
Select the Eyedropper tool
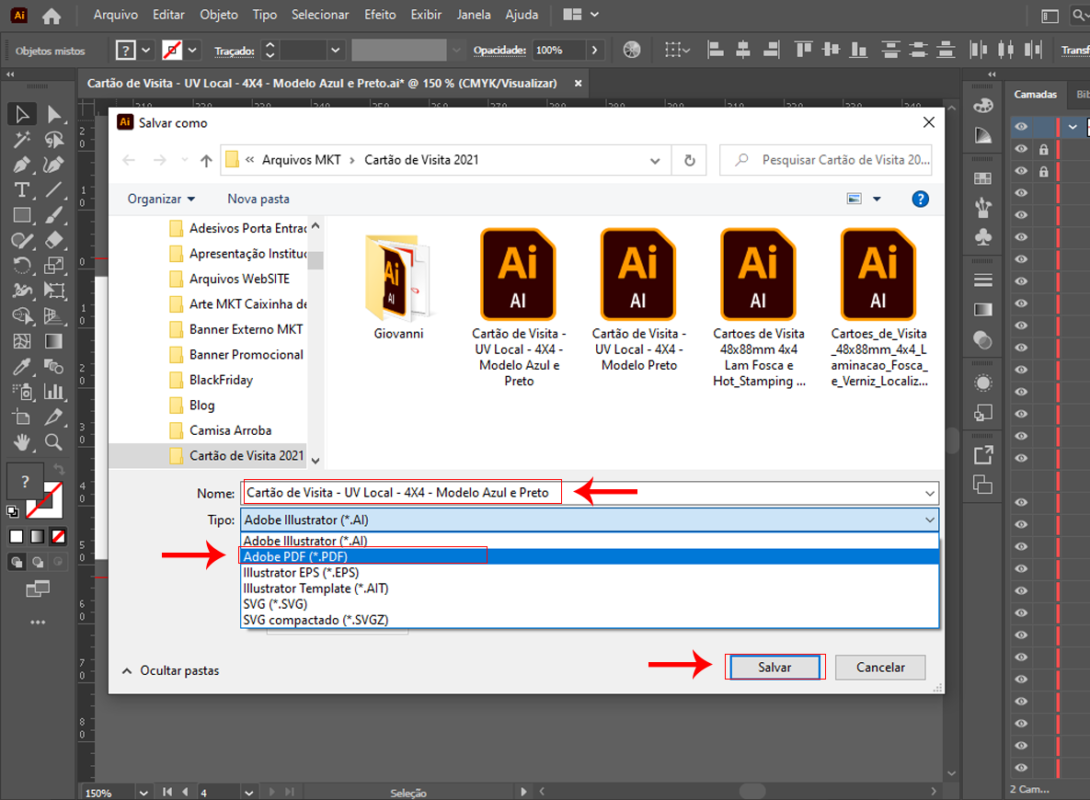[22, 366]
